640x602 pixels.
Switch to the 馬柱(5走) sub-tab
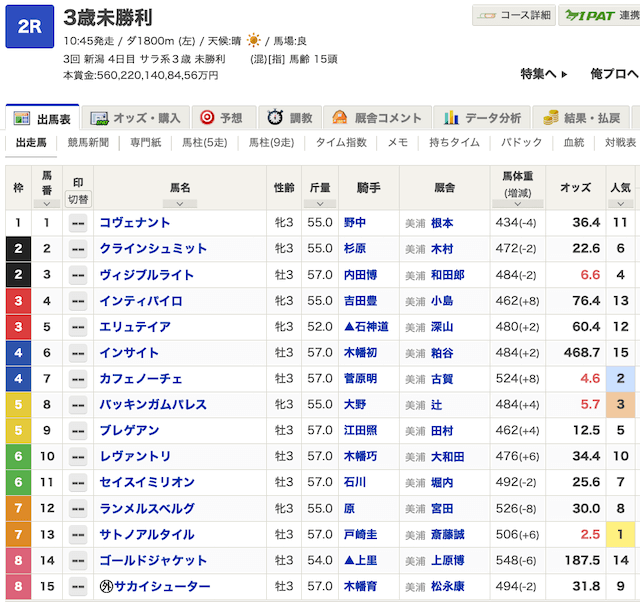204,143
